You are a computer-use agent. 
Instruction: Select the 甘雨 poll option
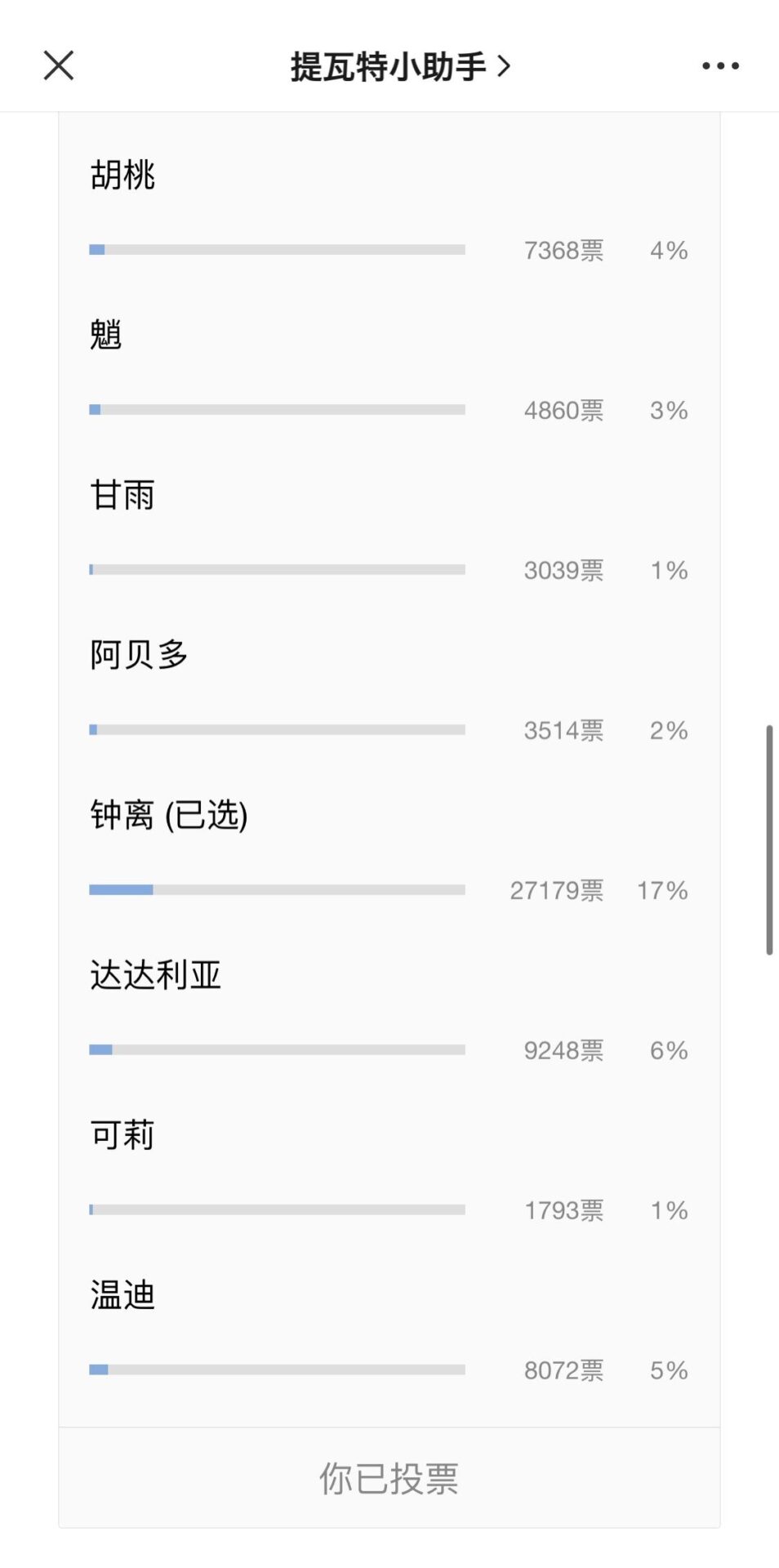pyautogui.click(x=122, y=495)
